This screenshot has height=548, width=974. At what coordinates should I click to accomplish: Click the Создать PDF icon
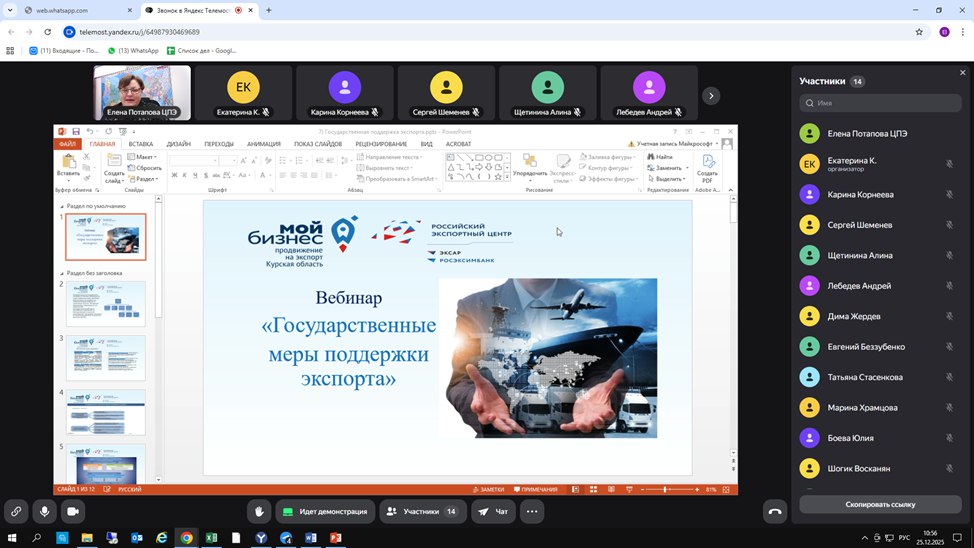(708, 161)
